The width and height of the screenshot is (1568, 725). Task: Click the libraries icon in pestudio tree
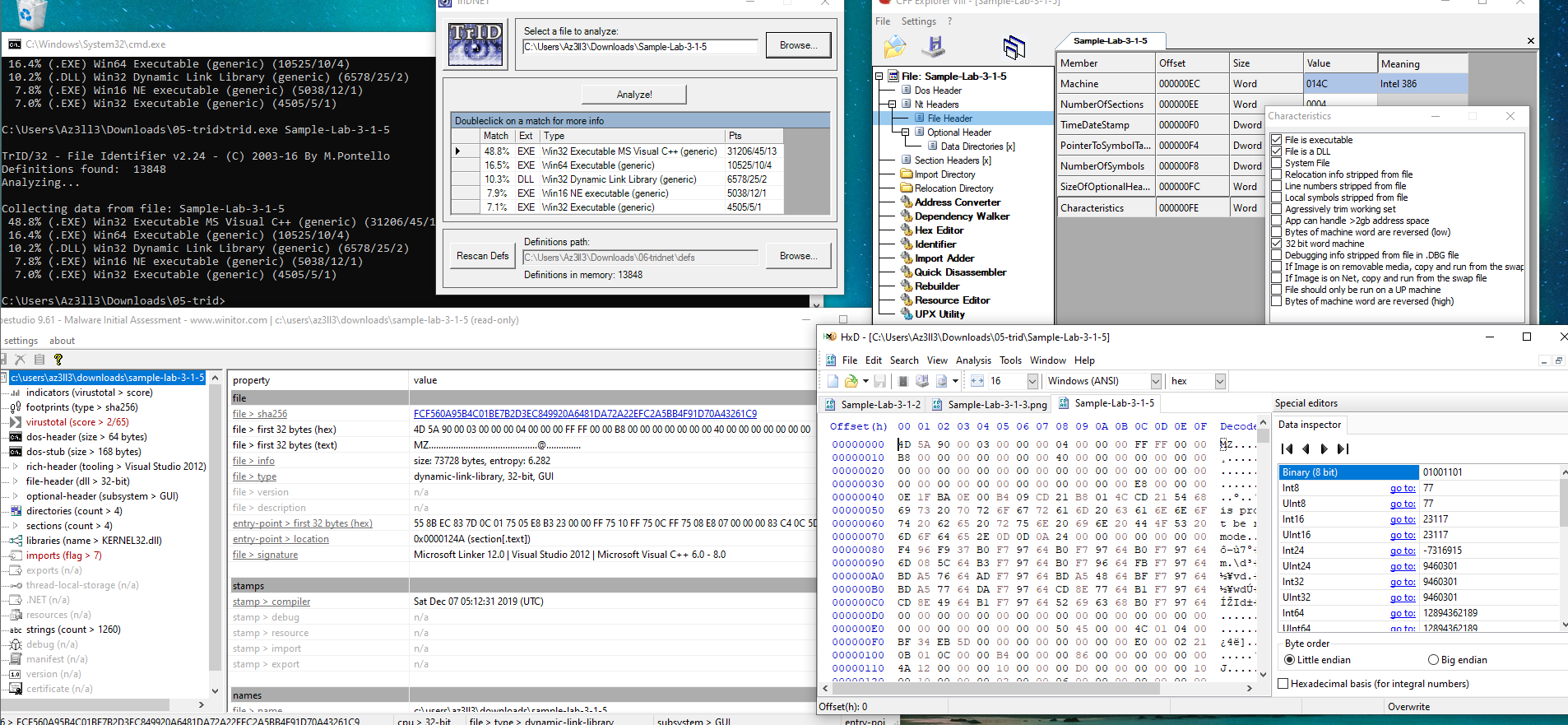point(16,541)
